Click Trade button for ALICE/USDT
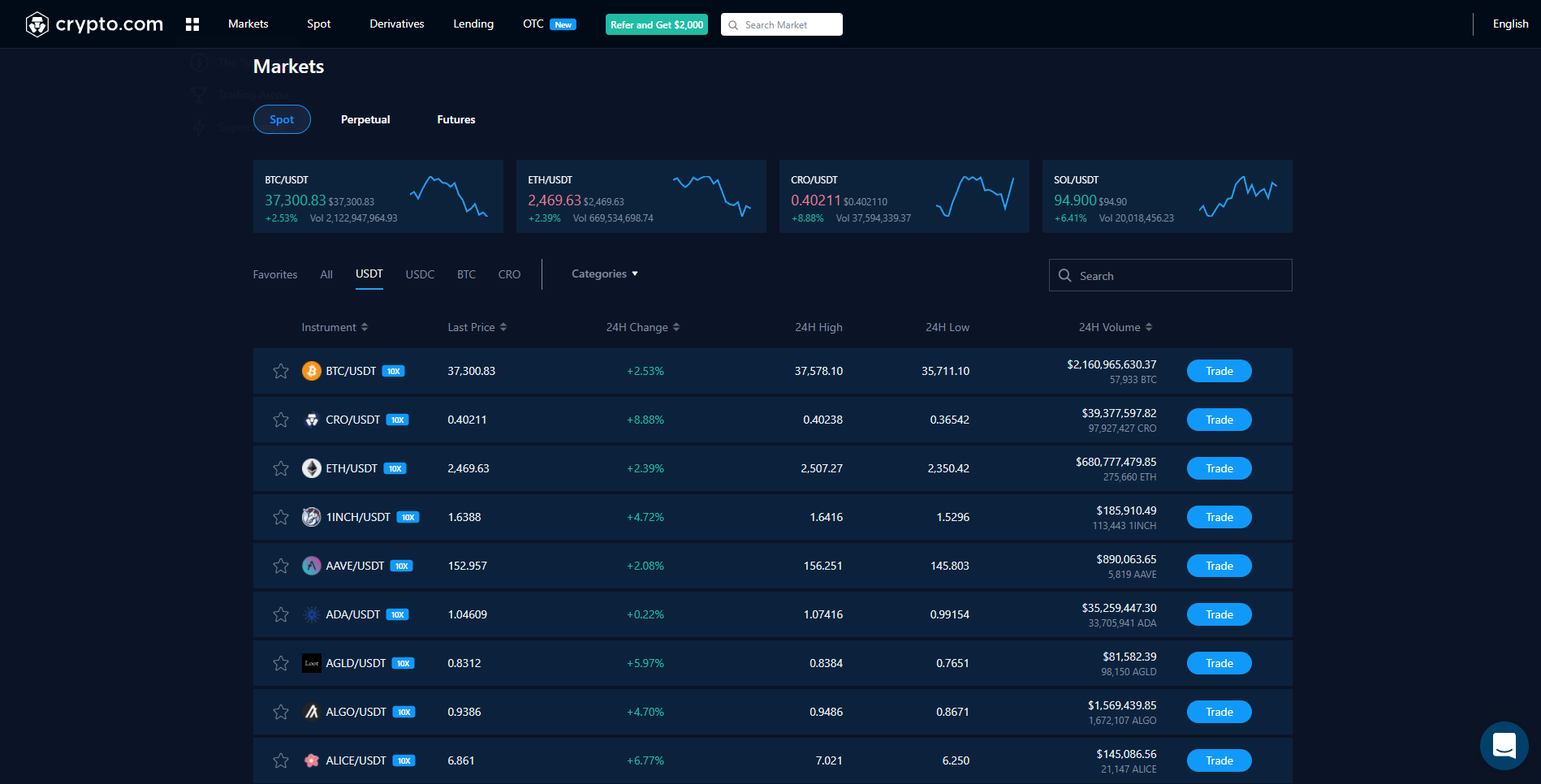 pos(1219,760)
